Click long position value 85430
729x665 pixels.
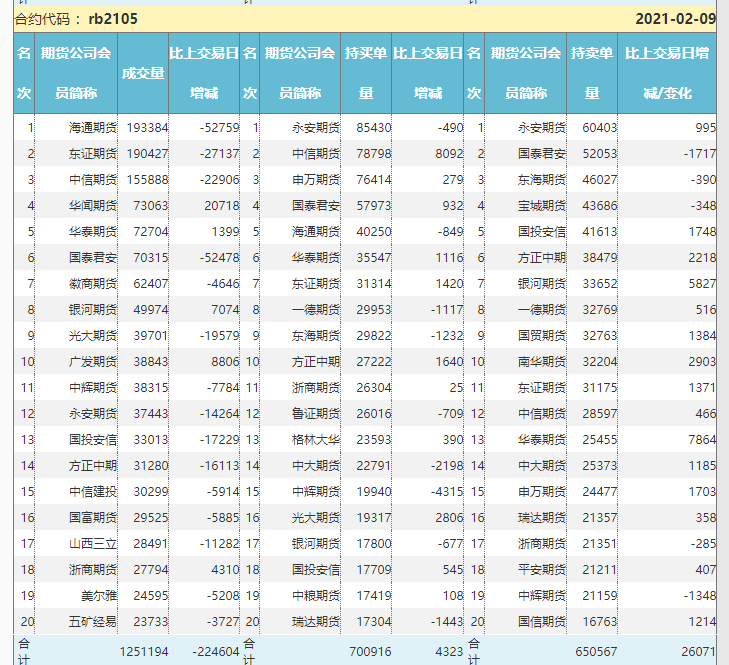(x=374, y=127)
